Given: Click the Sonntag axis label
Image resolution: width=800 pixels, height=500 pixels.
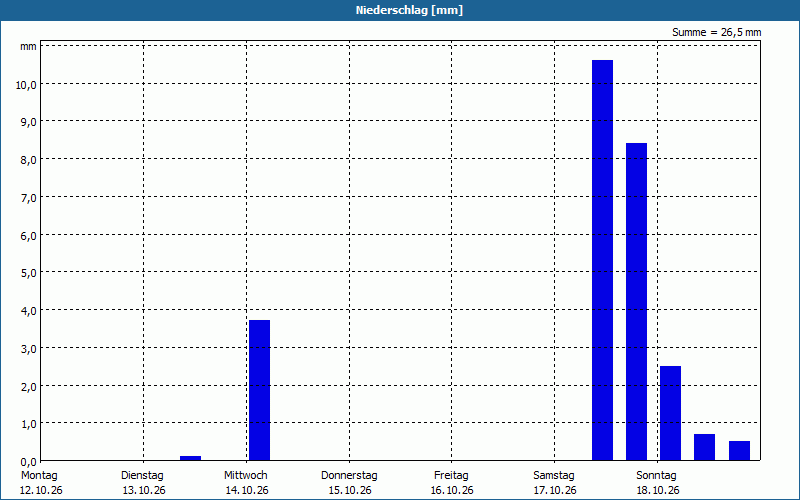Looking at the screenshot, I should (x=656, y=476).
